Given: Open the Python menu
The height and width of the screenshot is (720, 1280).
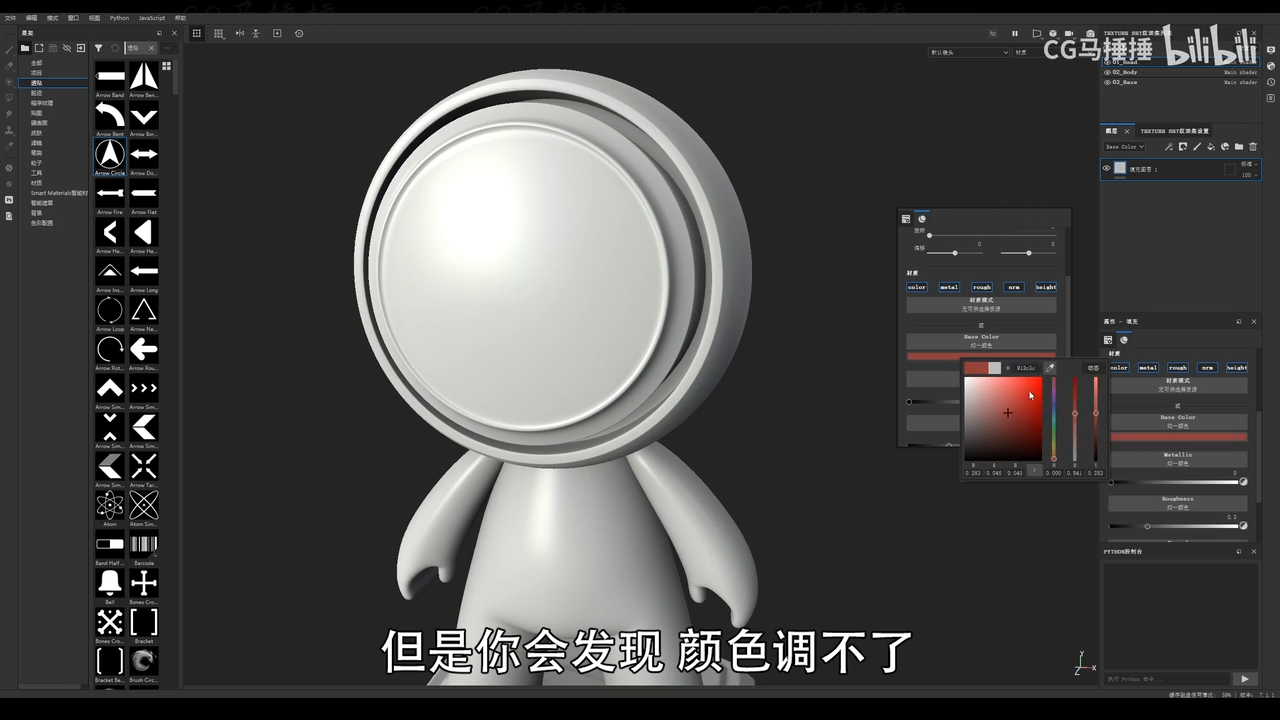Looking at the screenshot, I should pyautogui.click(x=119, y=18).
